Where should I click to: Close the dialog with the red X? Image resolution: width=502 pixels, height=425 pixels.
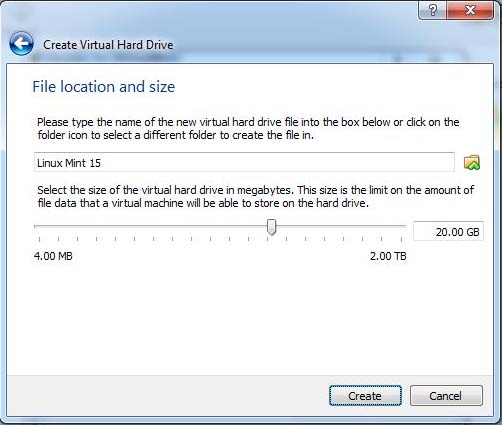[470, 10]
